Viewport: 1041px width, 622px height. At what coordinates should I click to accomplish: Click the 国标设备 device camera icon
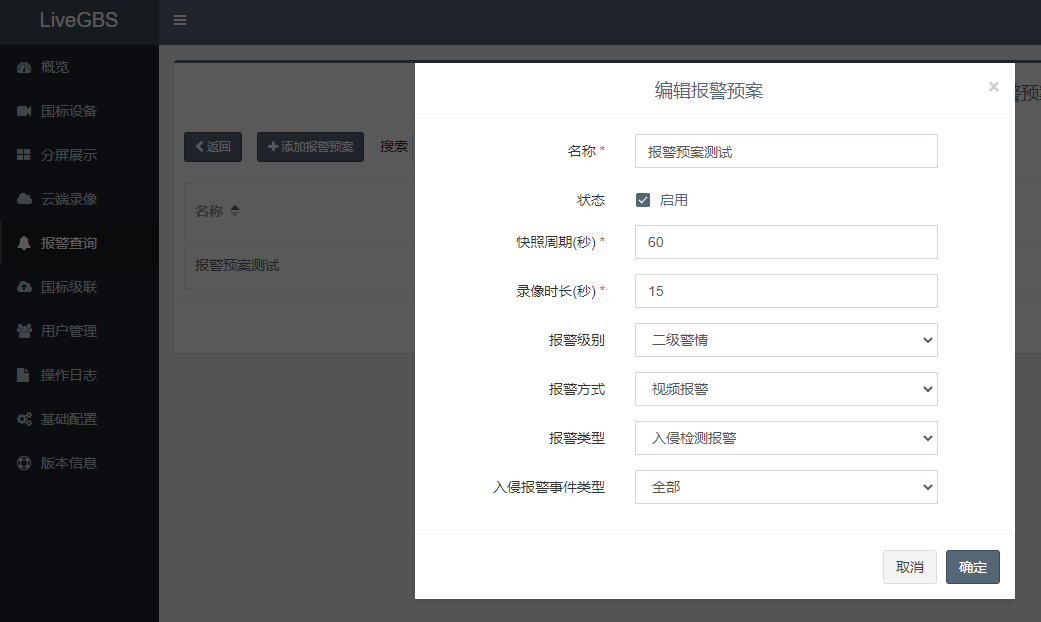pyautogui.click(x=22, y=110)
